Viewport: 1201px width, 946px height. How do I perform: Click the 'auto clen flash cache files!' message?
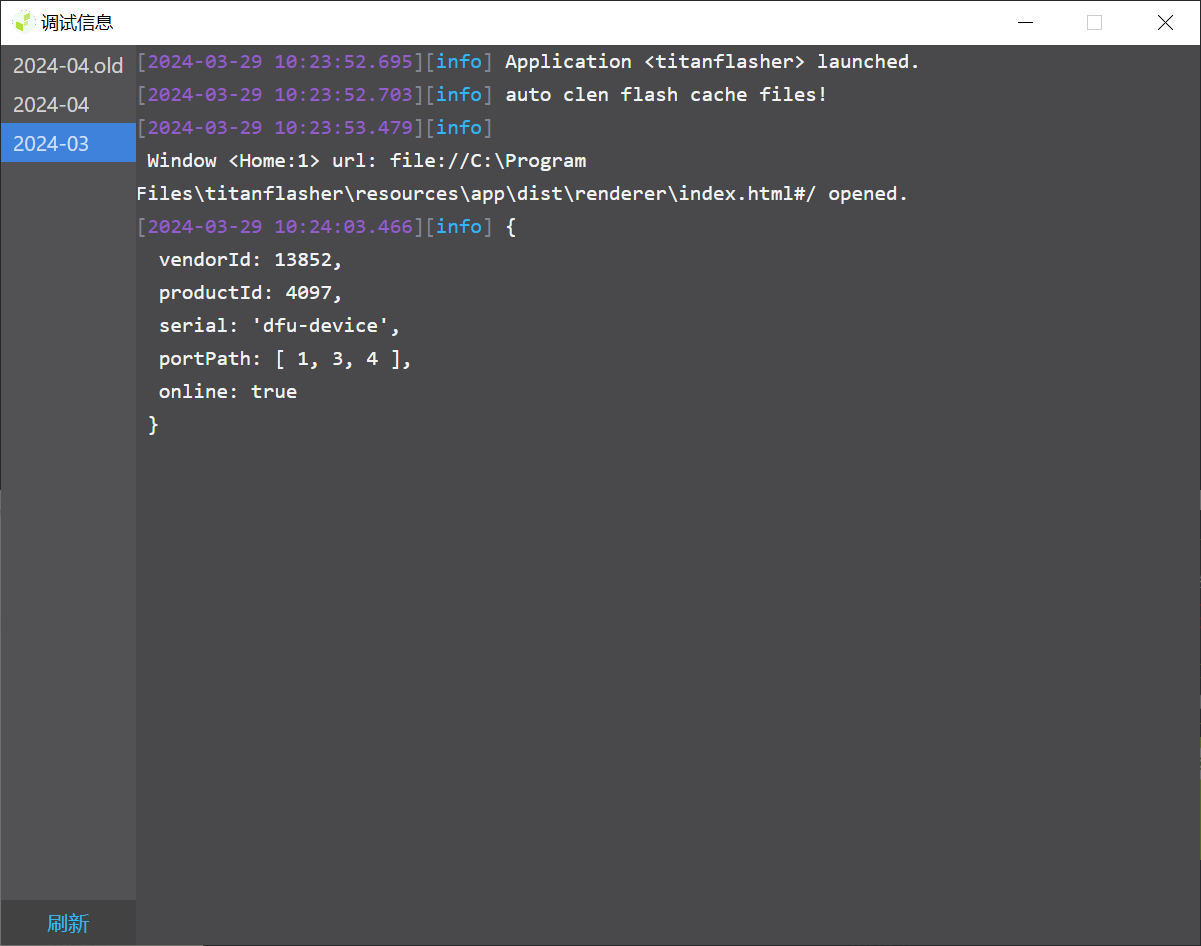tap(666, 95)
